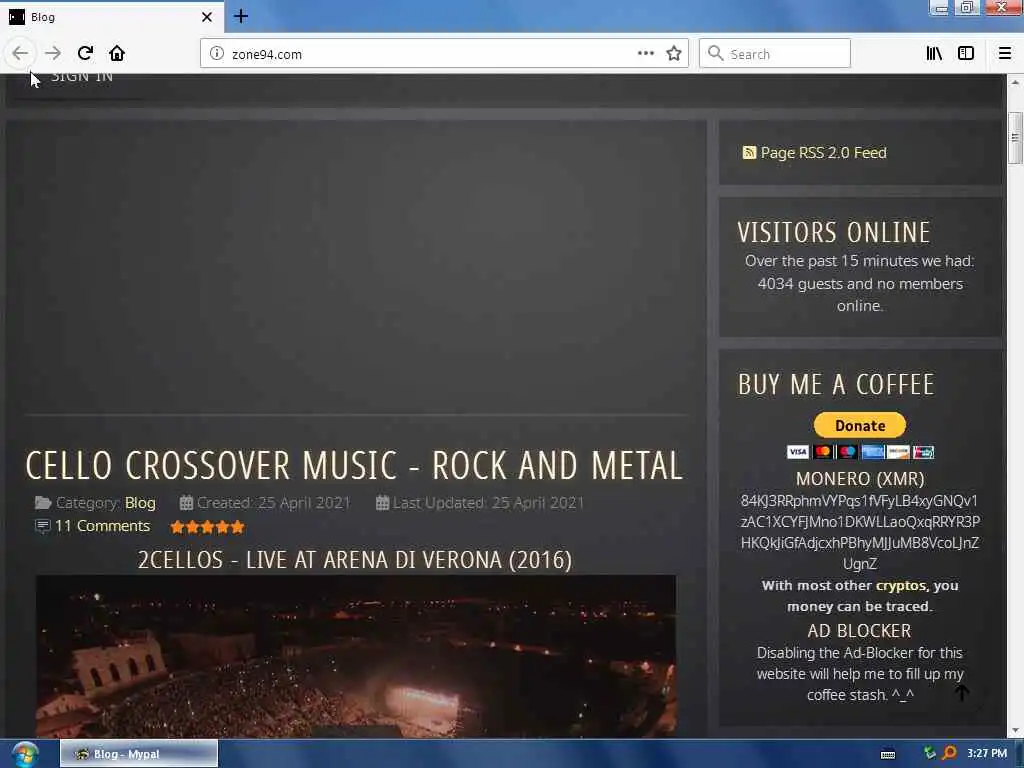1024x768 pixels.
Task: Open the SIGN IN link
Action: point(82,77)
